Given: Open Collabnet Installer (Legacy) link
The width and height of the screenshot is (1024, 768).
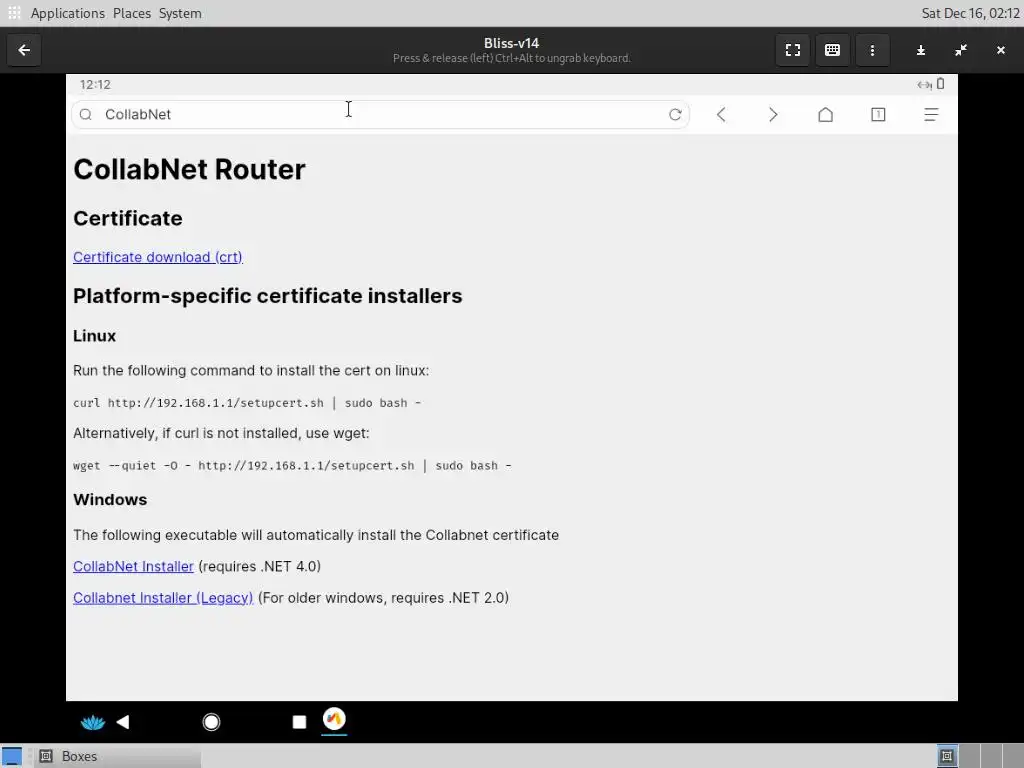Looking at the screenshot, I should click(163, 598).
